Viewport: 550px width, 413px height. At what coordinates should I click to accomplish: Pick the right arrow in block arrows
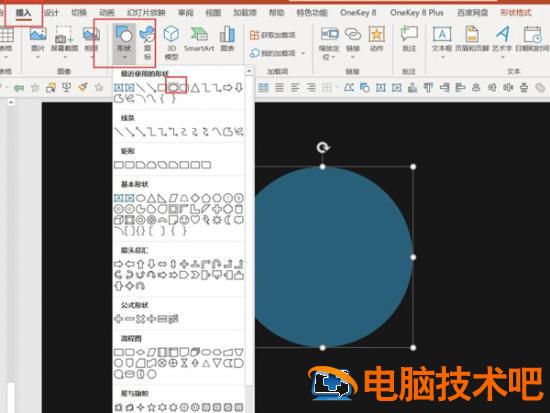tap(119, 264)
